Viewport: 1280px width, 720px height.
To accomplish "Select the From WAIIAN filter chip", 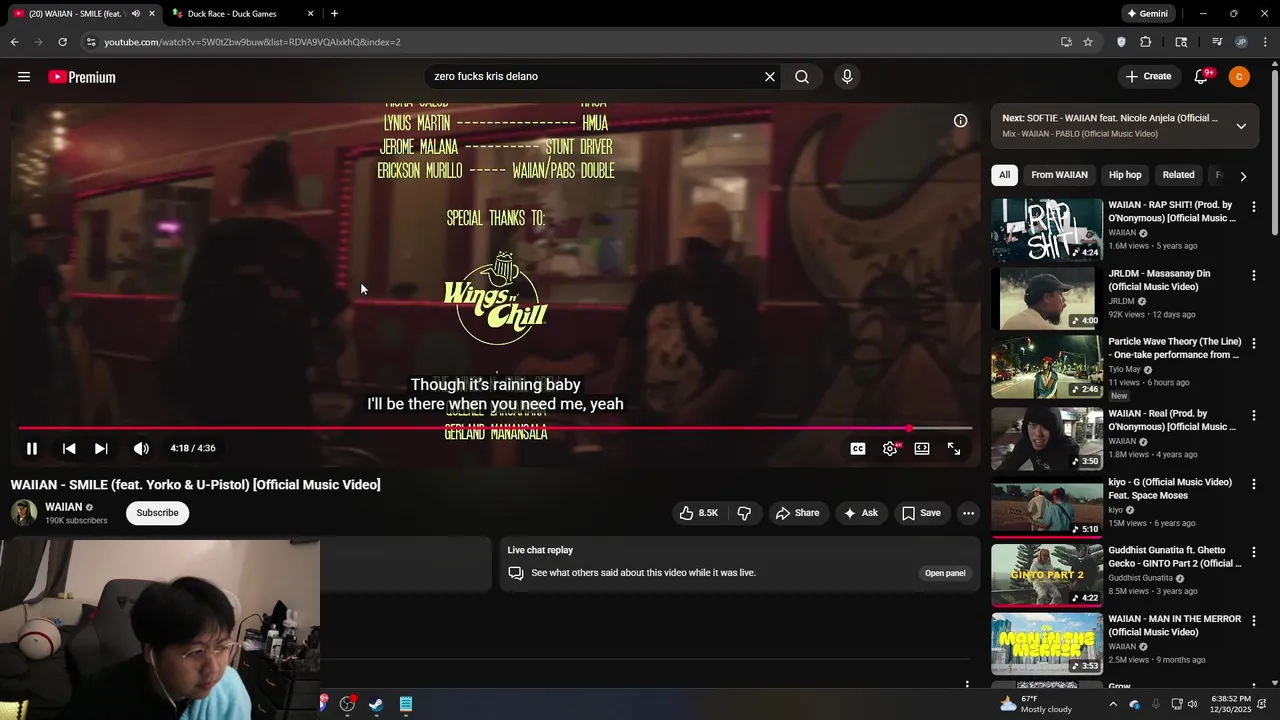I will coord(1059,175).
